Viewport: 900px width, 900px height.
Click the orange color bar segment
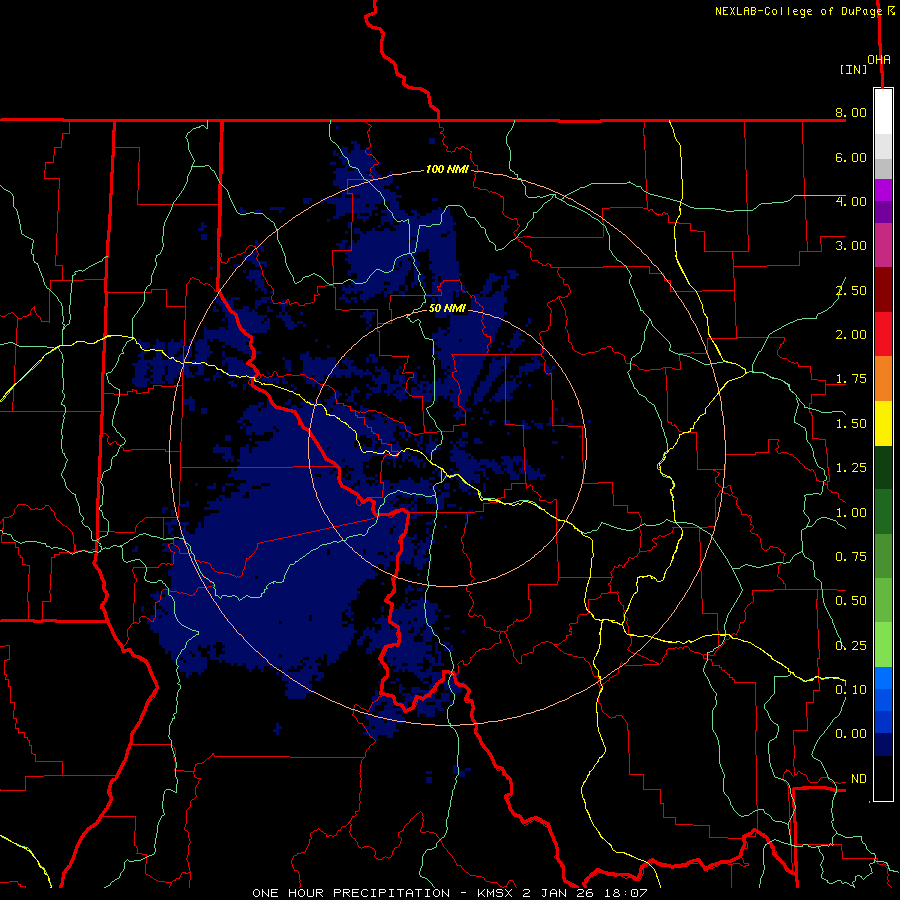click(x=883, y=378)
